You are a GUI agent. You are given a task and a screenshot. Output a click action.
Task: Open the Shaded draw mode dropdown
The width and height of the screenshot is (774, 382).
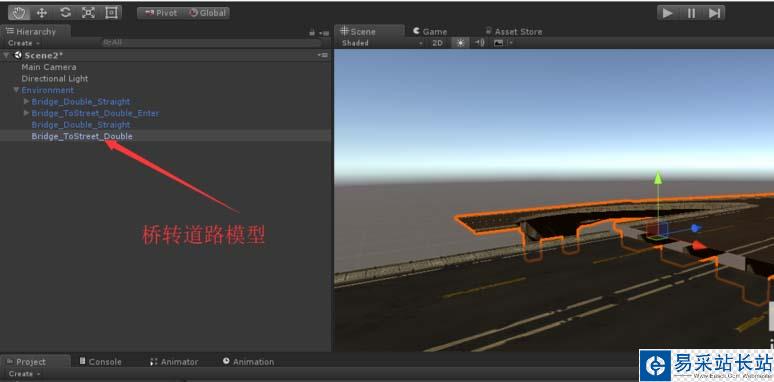382,43
